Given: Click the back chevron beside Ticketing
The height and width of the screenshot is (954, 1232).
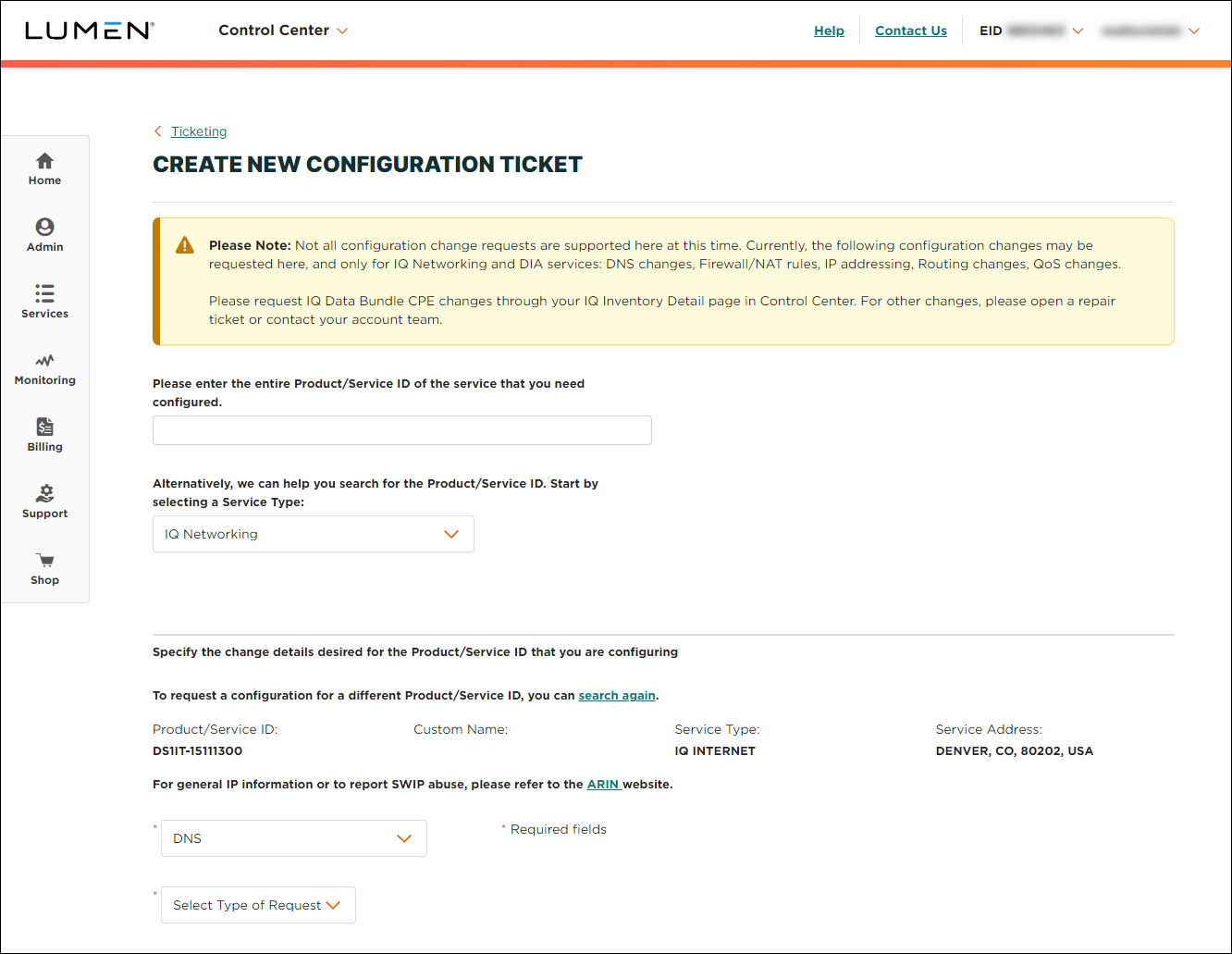Looking at the screenshot, I should (x=158, y=131).
